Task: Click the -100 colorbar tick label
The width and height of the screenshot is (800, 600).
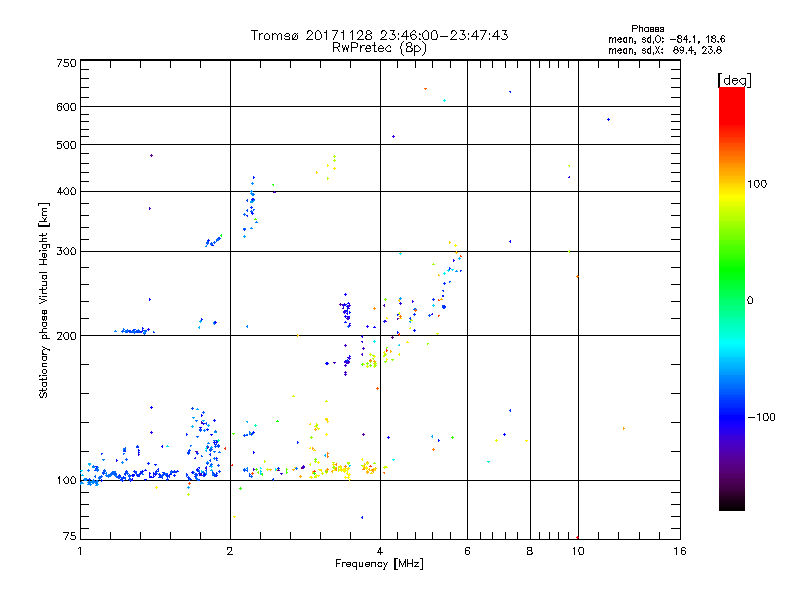Action: (760, 416)
